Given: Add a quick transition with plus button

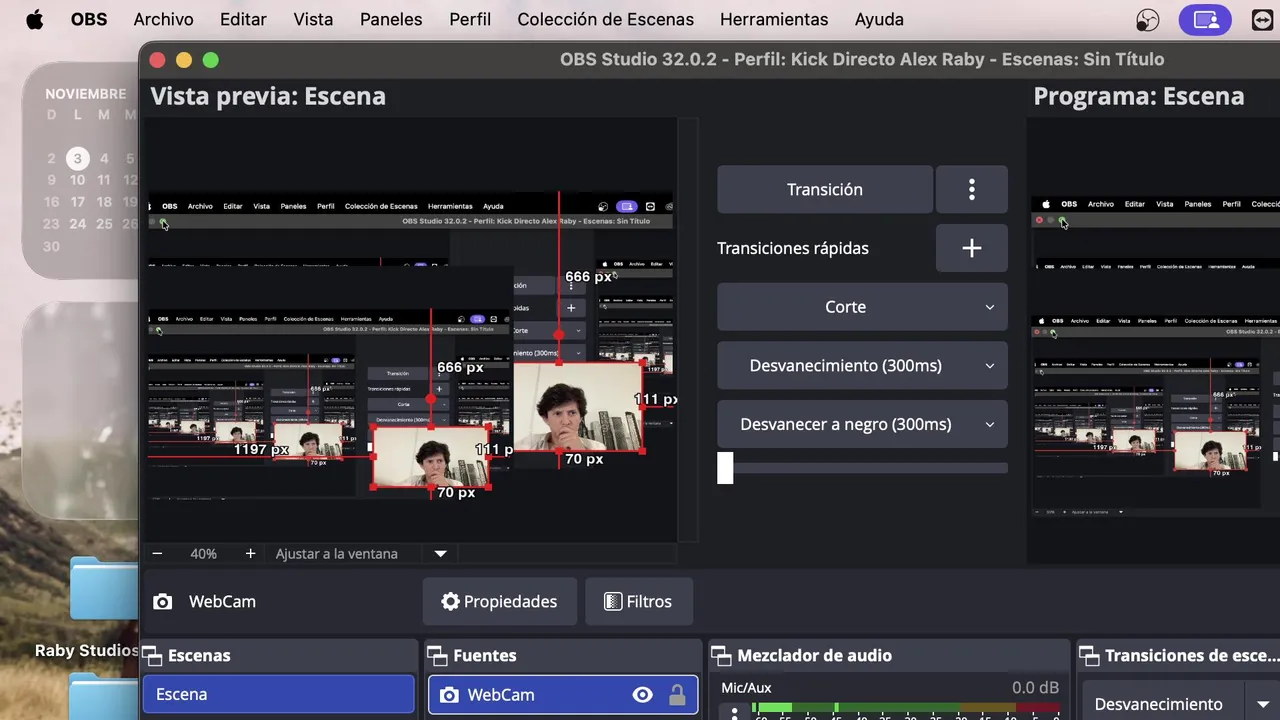Looking at the screenshot, I should (x=971, y=248).
